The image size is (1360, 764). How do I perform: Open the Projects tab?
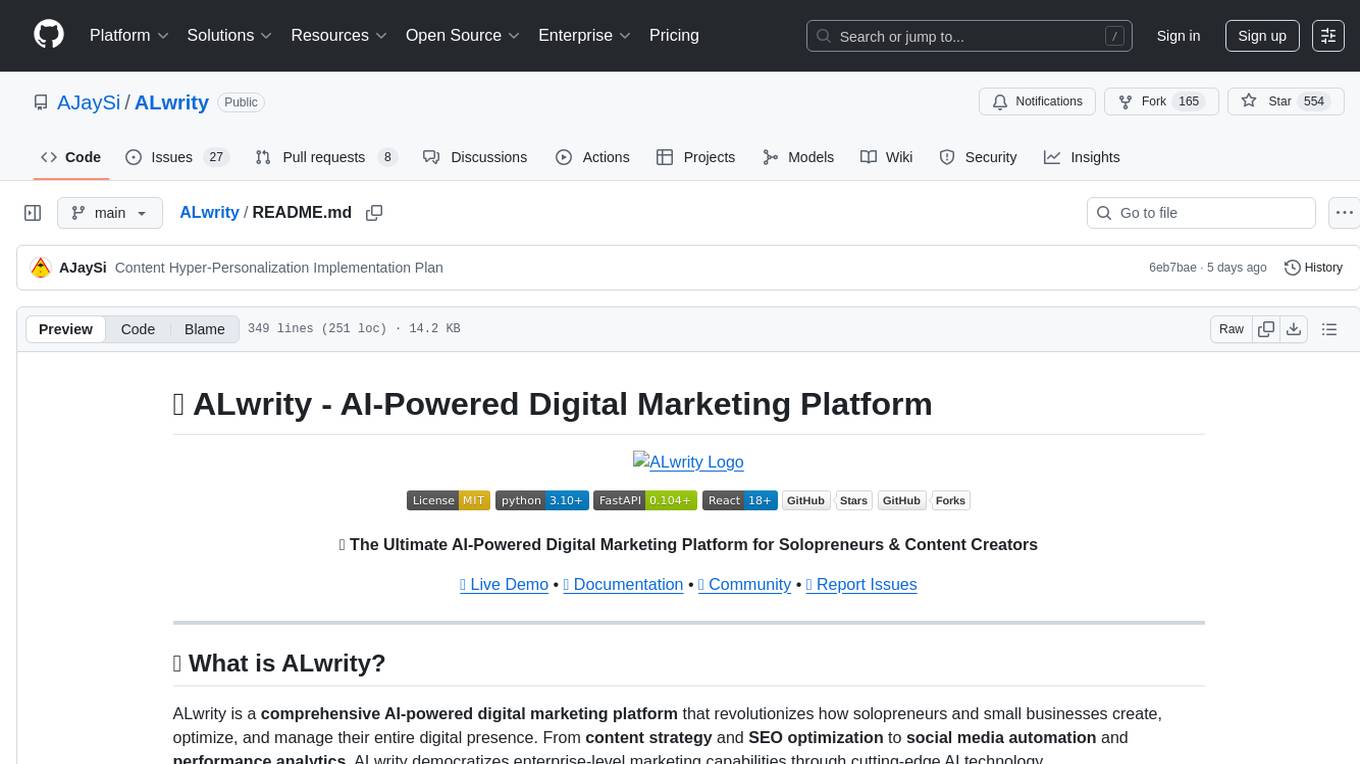(696, 157)
